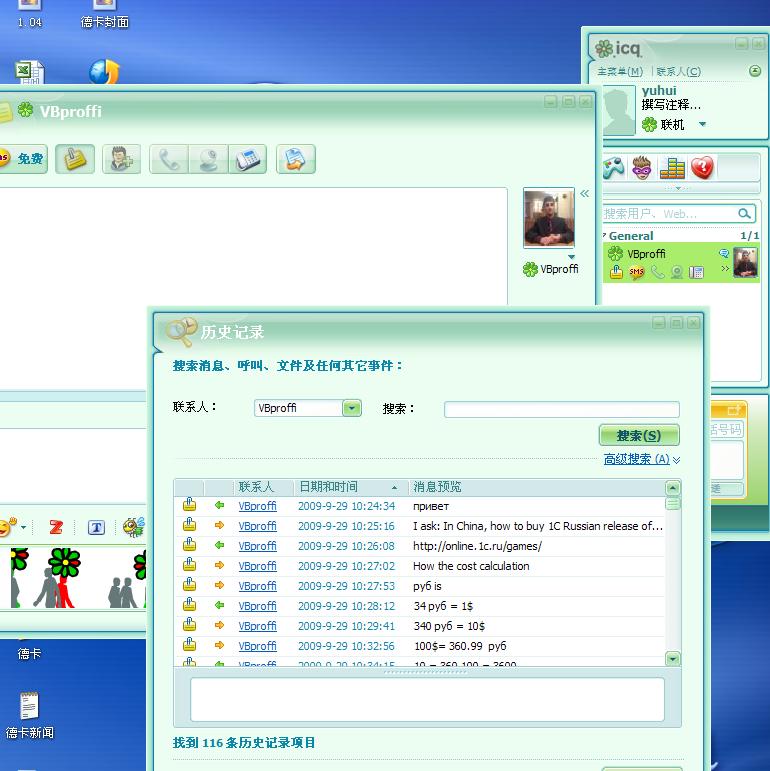Open the 联系人 VBproffi combo box

(x=351, y=408)
